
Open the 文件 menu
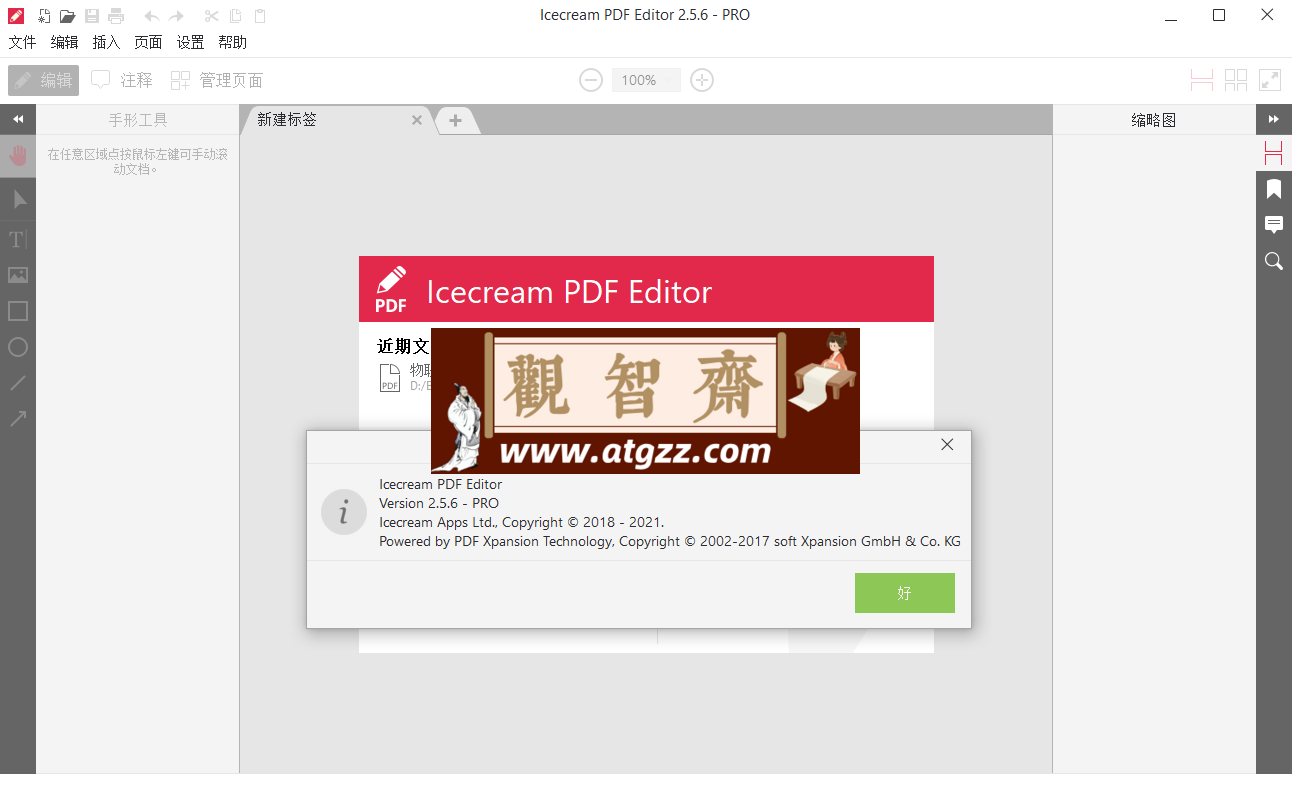[22, 42]
